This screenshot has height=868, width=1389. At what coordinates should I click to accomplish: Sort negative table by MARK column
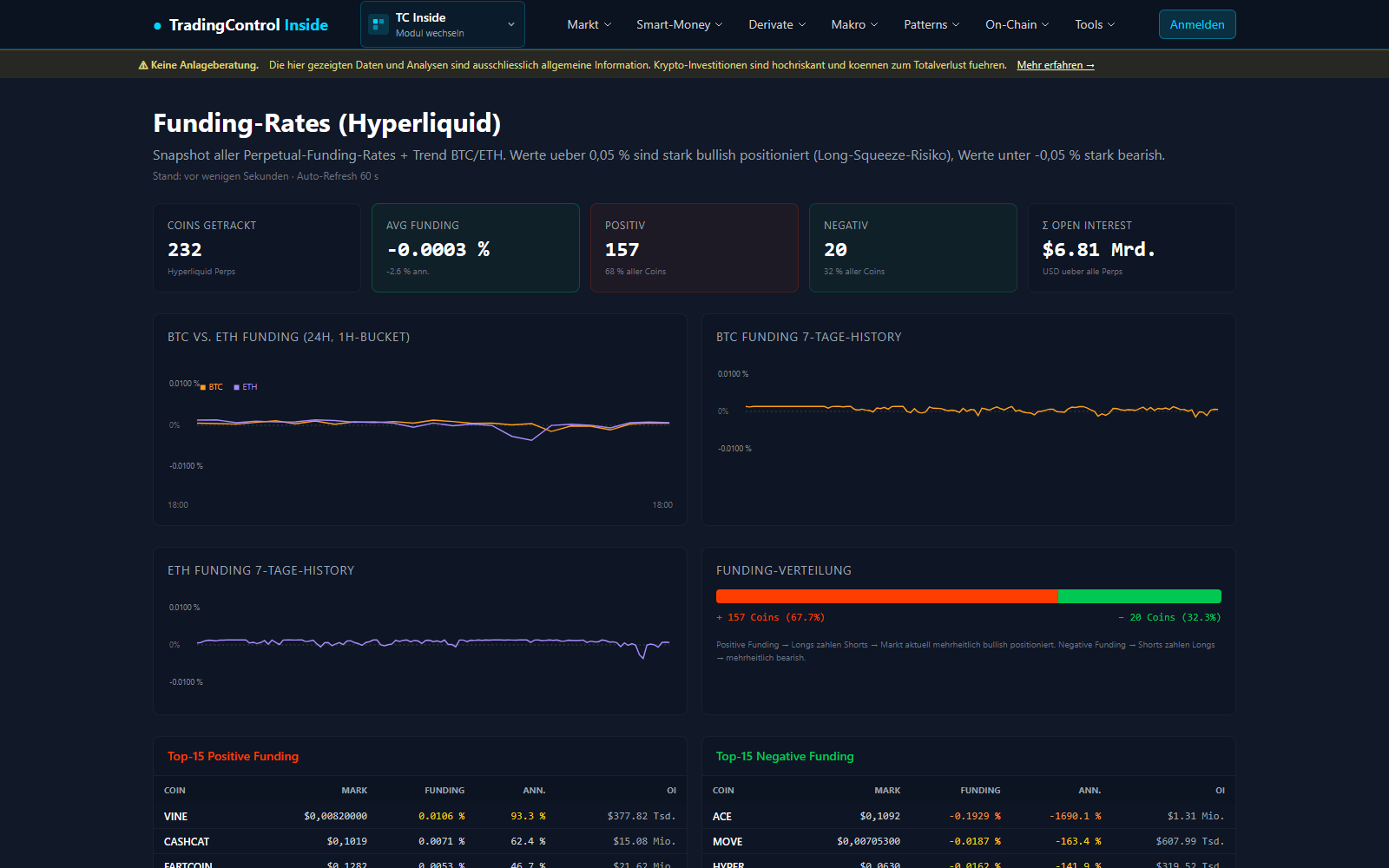pos(887,791)
